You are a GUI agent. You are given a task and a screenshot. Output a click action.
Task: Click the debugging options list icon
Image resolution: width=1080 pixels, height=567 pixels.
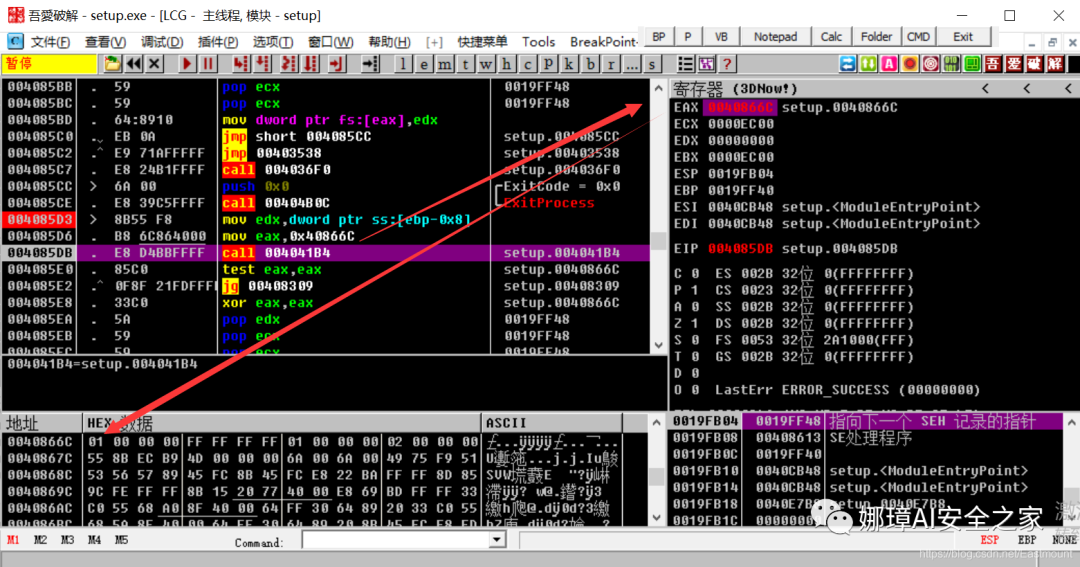pos(685,64)
